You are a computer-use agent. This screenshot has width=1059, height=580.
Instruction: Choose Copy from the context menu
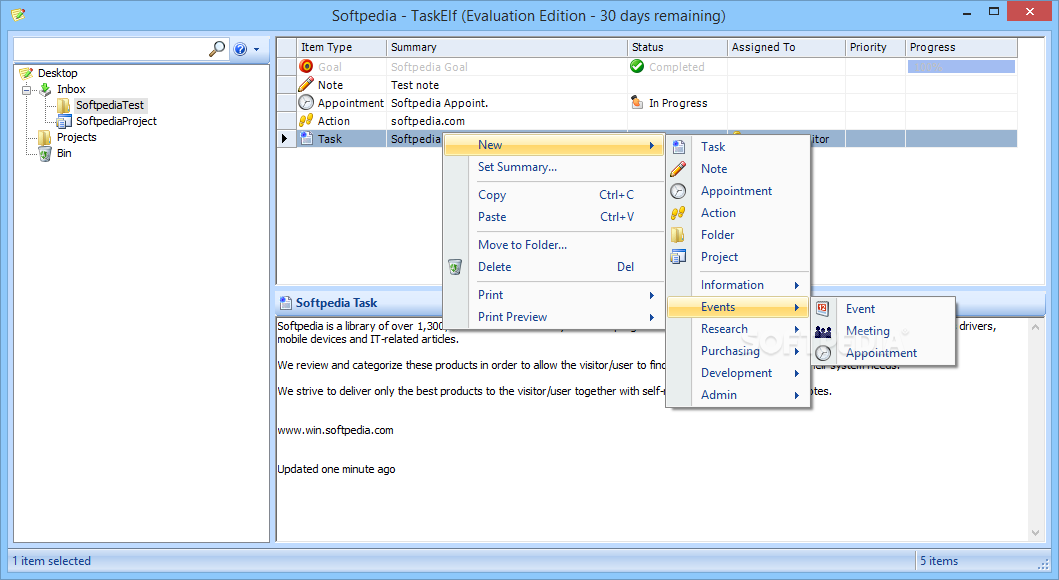click(554, 195)
